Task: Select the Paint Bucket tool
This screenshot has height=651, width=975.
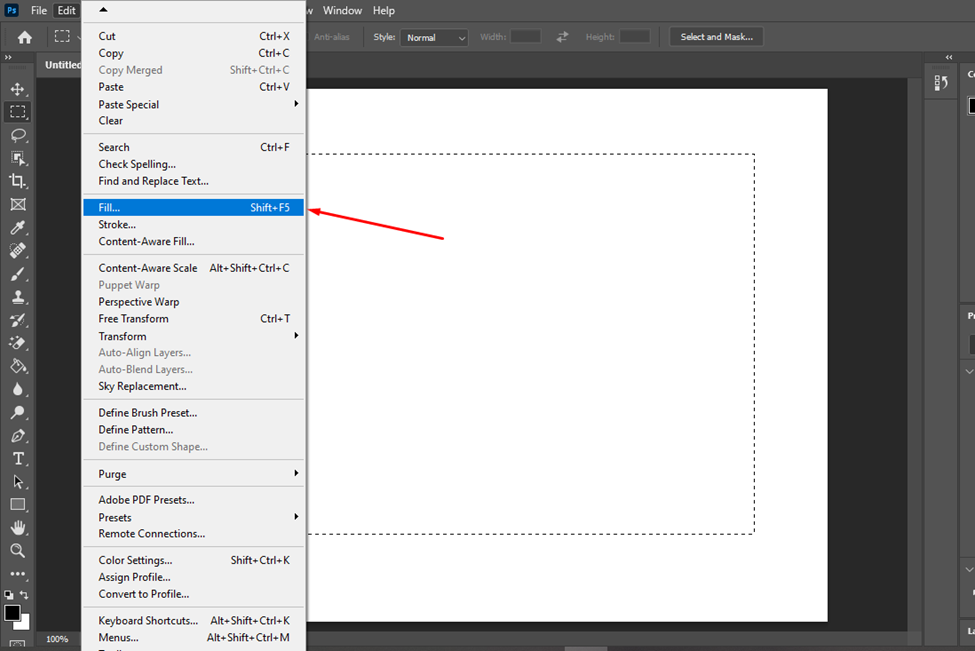Action: tap(17, 366)
